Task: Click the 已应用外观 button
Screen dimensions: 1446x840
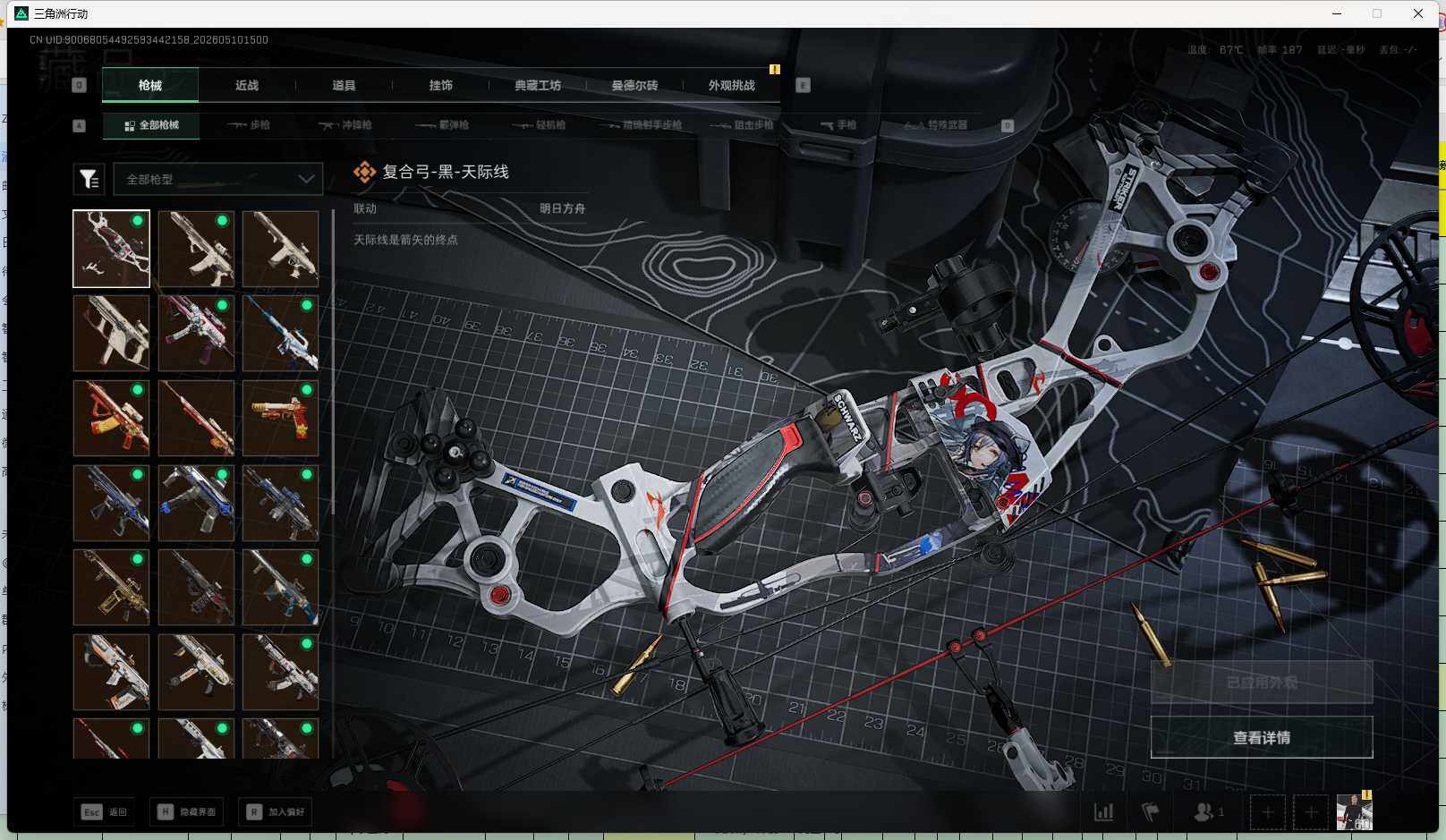Action: pyautogui.click(x=1262, y=683)
